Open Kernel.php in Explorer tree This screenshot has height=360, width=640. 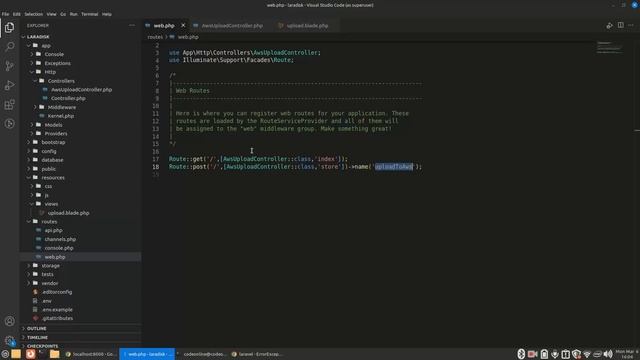[x=61, y=116]
